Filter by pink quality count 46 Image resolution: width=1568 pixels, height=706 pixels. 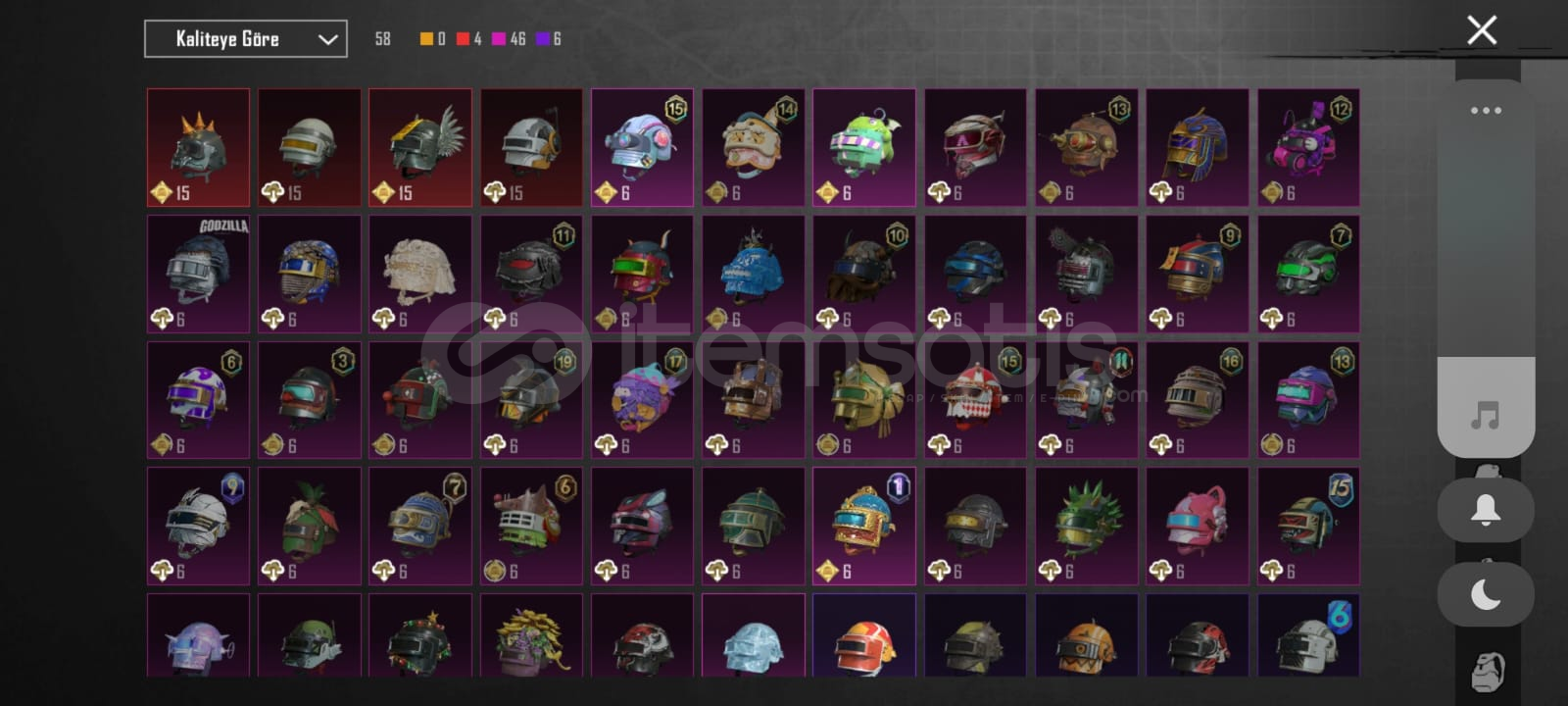pyautogui.click(x=509, y=39)
